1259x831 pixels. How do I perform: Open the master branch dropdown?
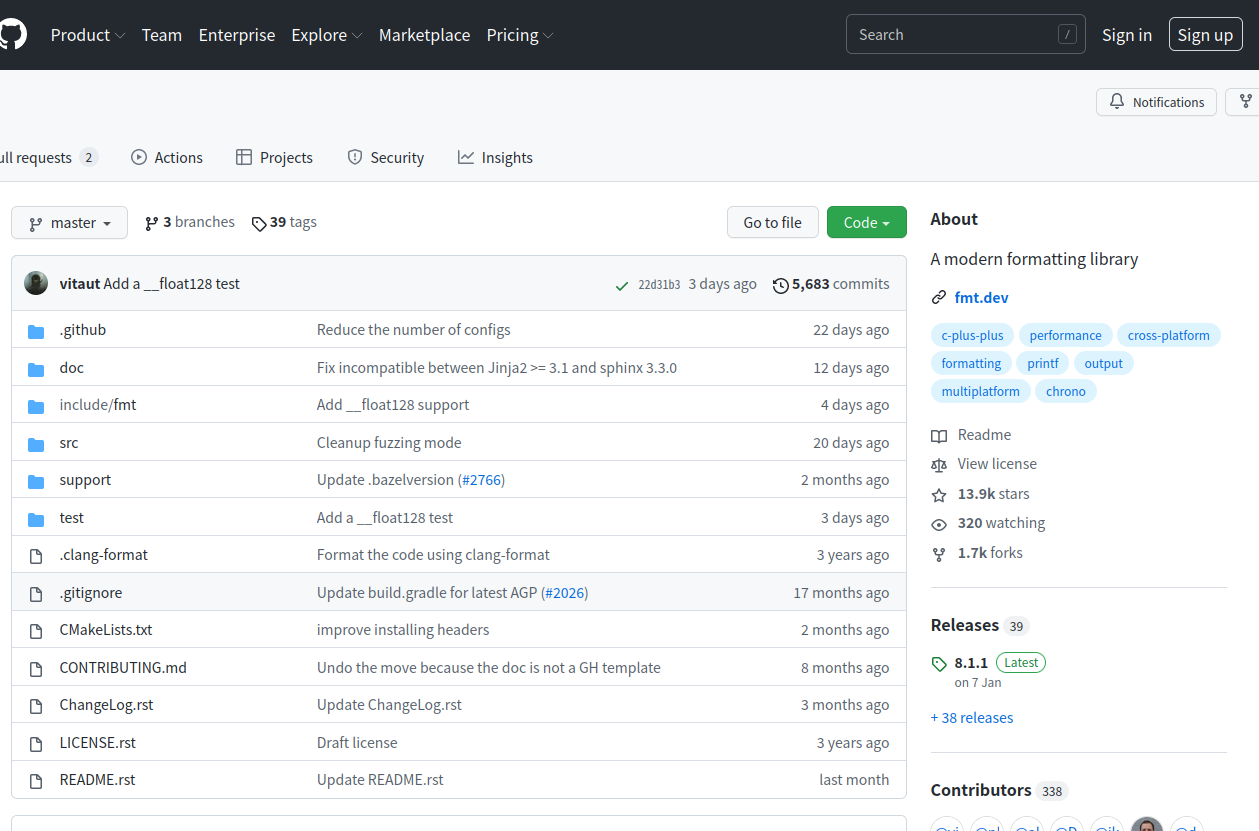[69, 223]
